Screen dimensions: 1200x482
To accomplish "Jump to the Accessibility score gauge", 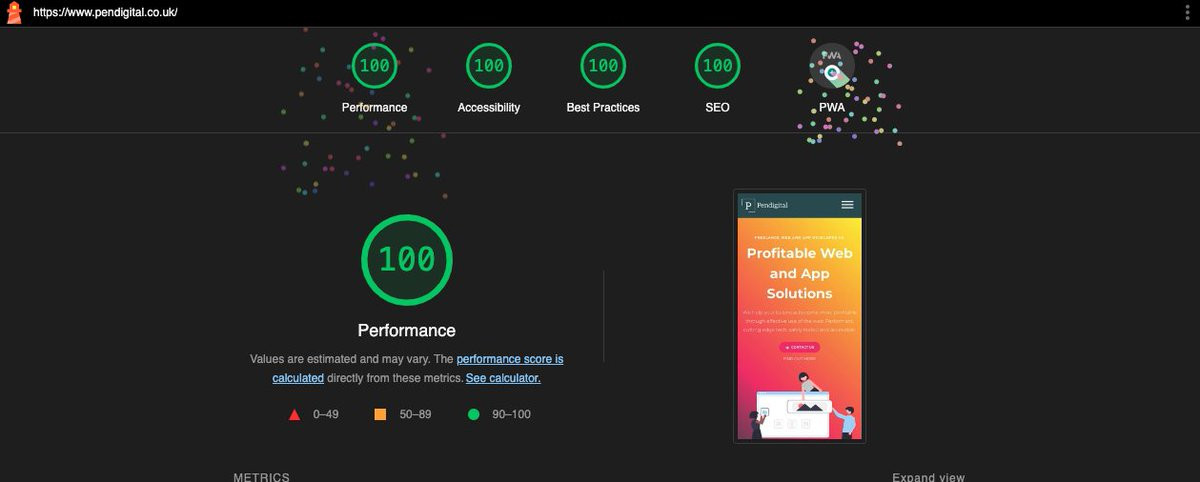I will [x=489, y=79].
